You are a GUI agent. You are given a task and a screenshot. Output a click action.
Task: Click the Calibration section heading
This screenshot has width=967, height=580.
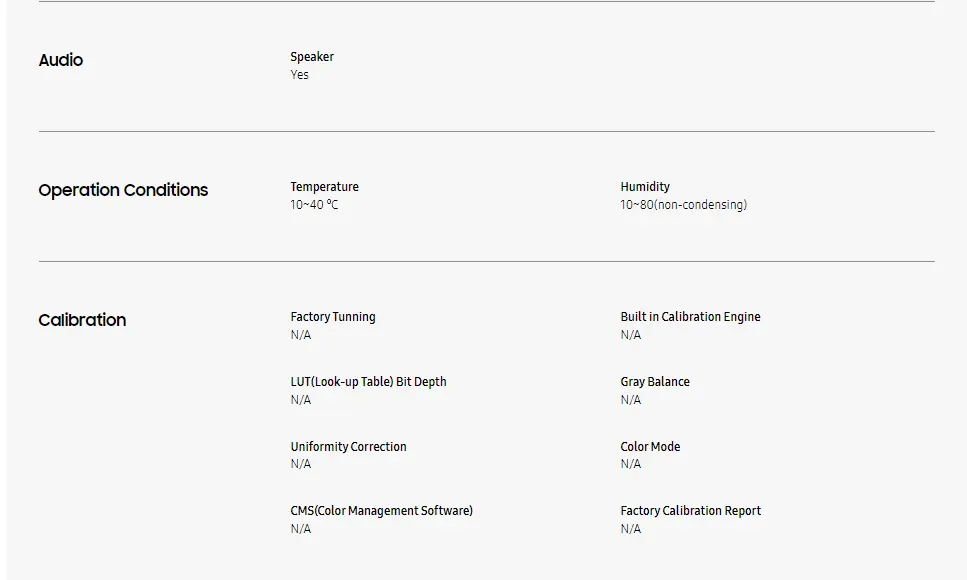pos(82,320)
